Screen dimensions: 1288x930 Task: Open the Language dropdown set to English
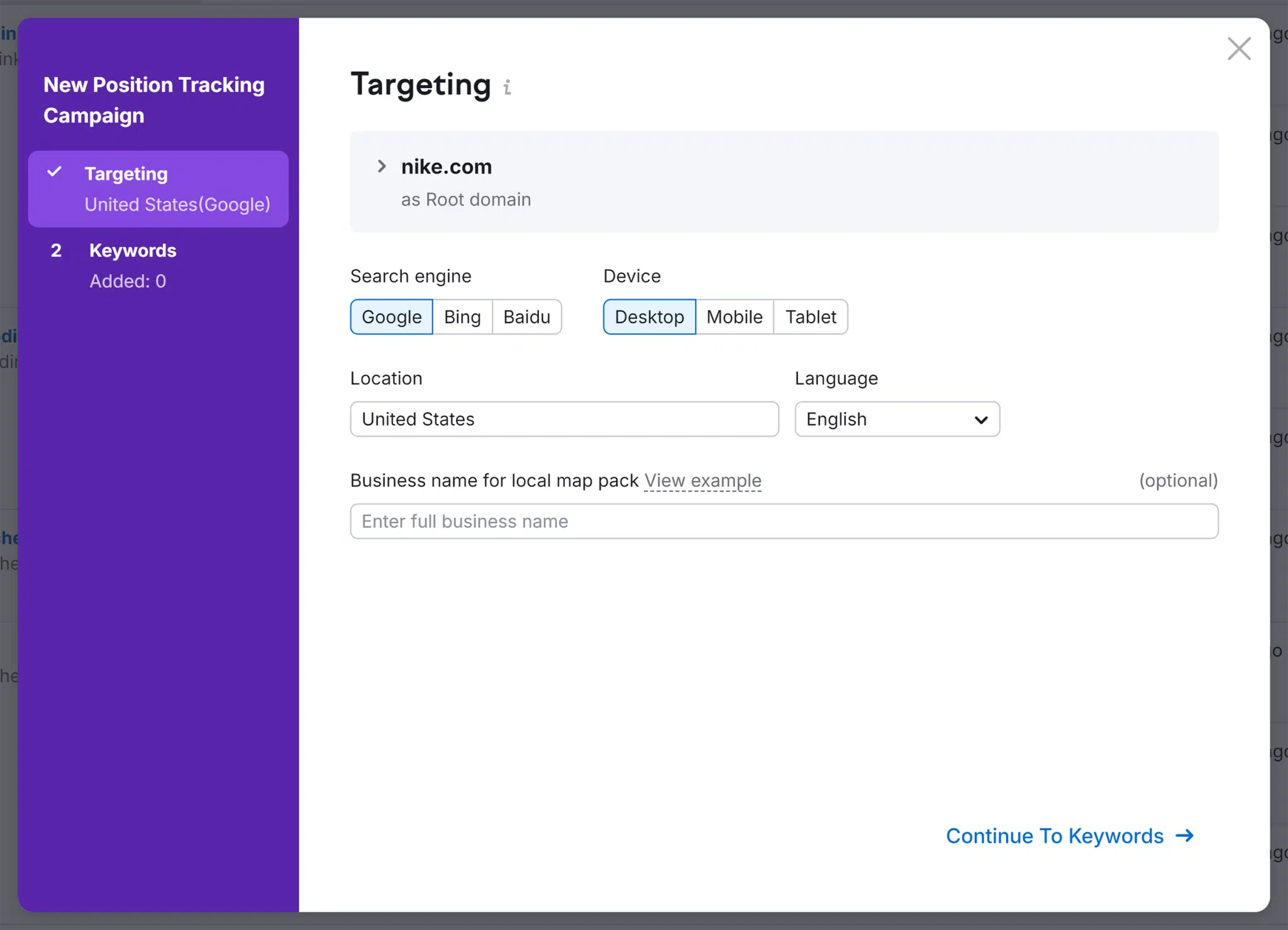click(x=897, y=419)
